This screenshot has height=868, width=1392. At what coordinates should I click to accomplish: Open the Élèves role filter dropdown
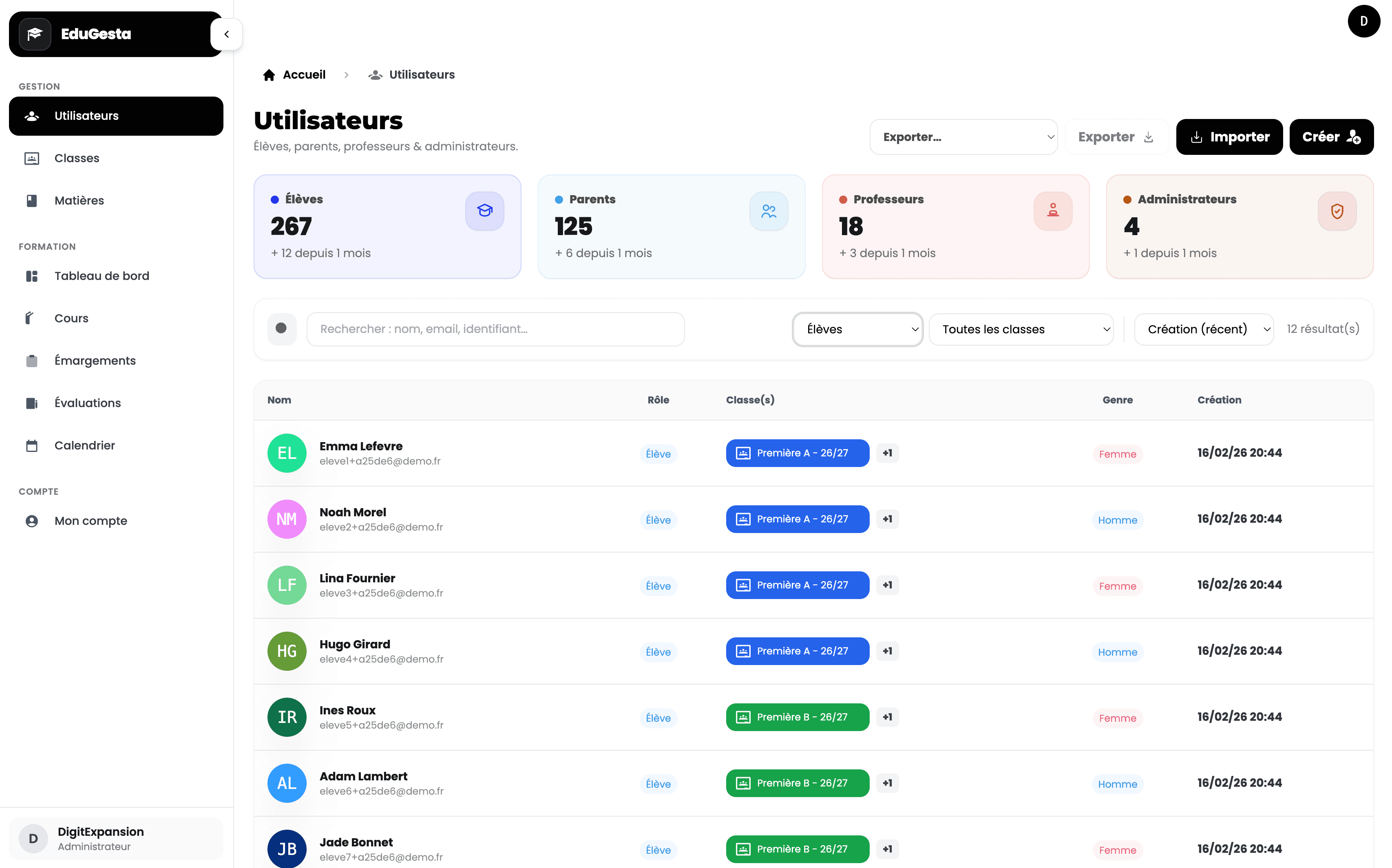857,329
